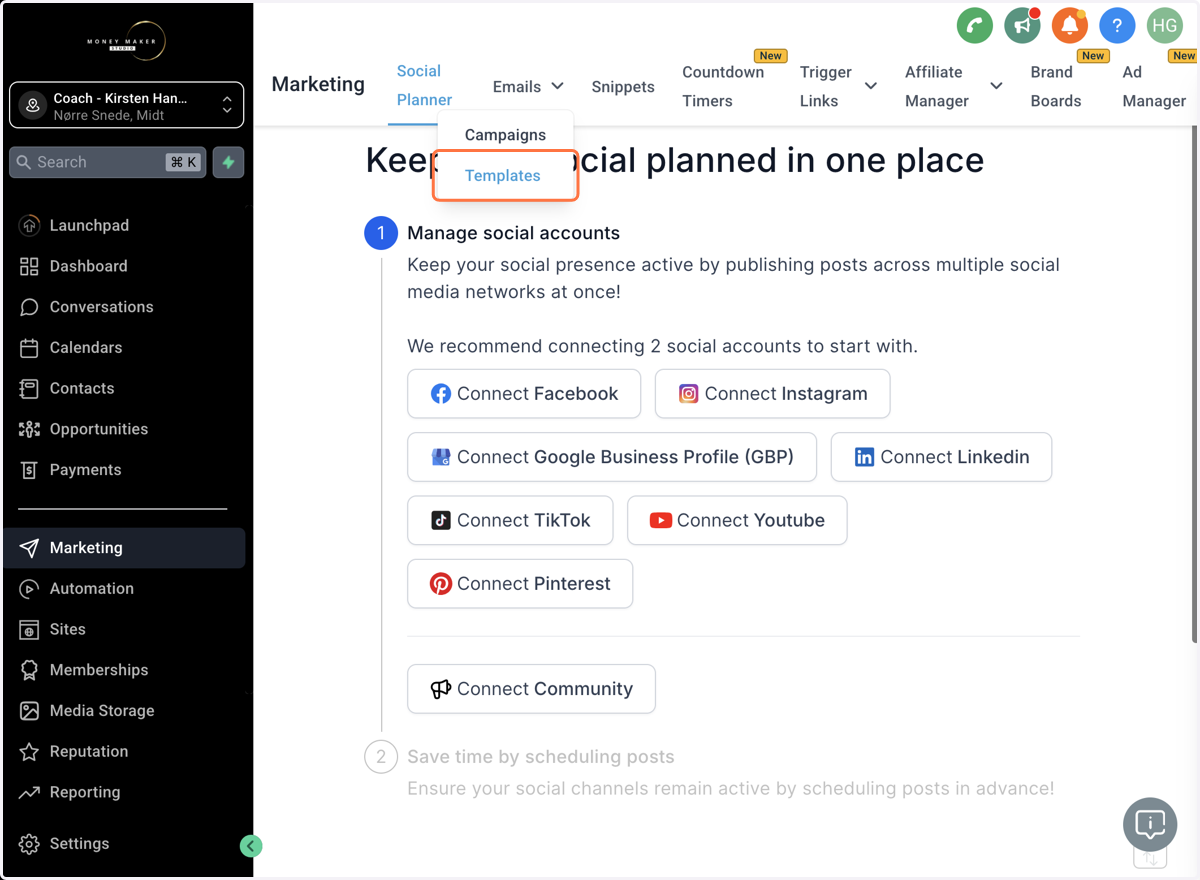Click the Connect Instagram button
1200x880 pixels.
[772, 394]
